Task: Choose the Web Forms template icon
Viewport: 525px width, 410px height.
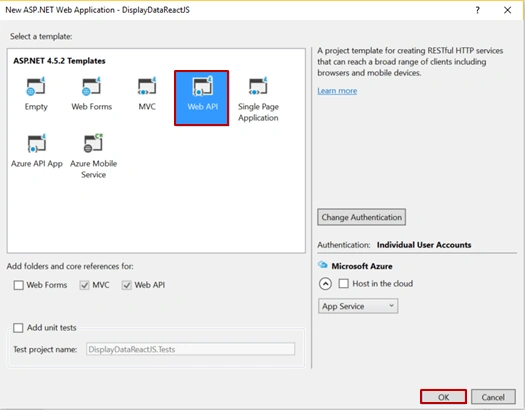Action: pos(91,86)
